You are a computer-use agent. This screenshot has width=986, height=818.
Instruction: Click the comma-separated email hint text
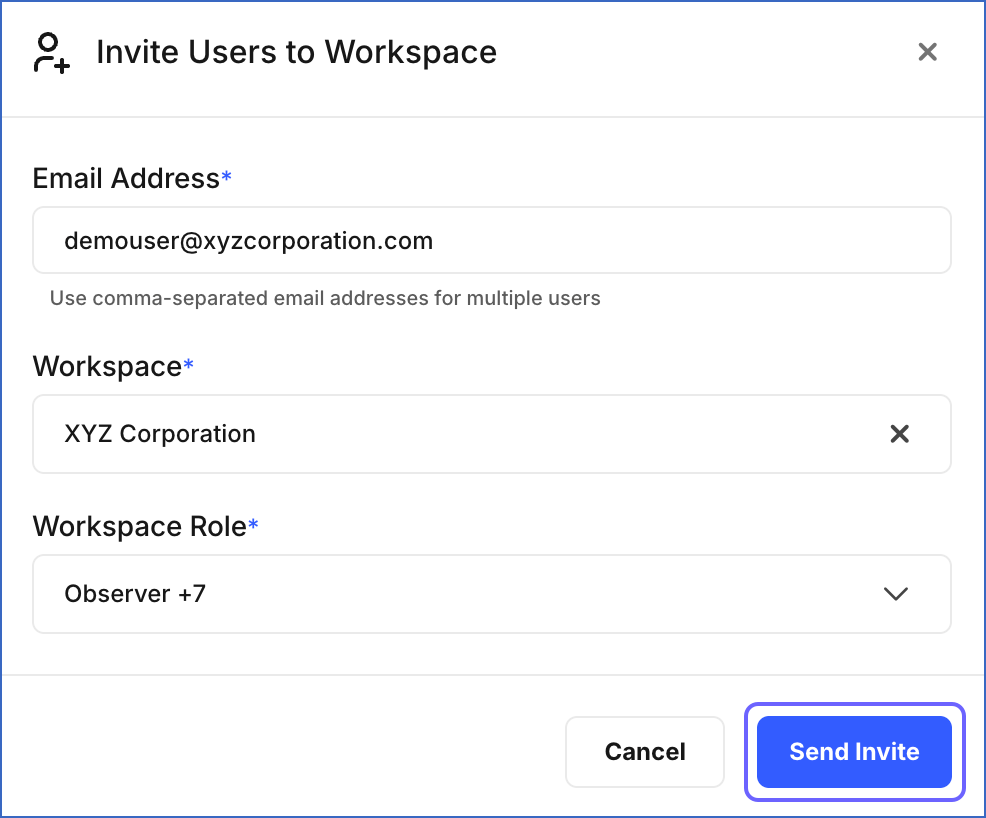325,298
